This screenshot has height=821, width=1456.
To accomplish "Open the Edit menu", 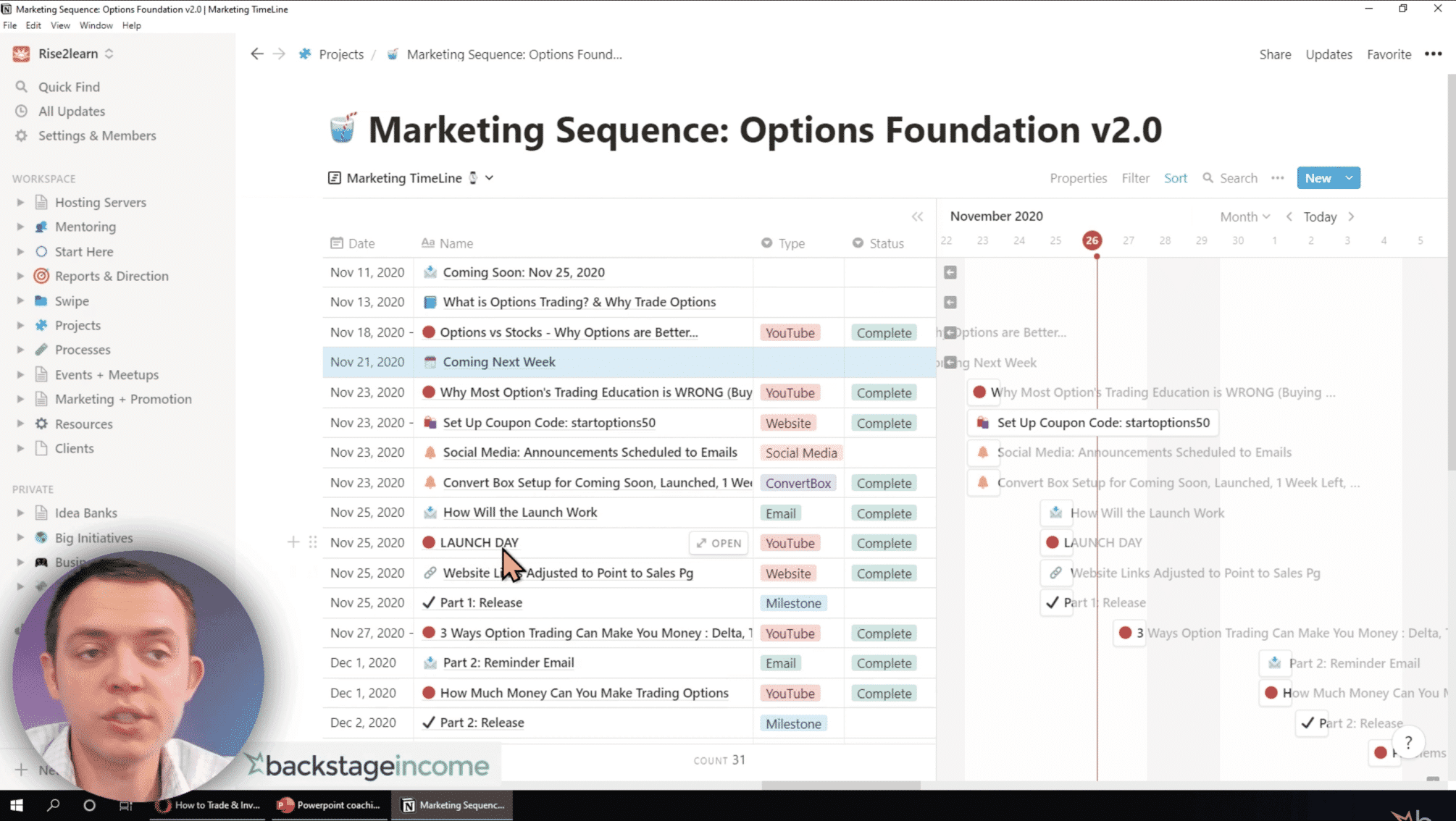I will [x=33, y=25].
